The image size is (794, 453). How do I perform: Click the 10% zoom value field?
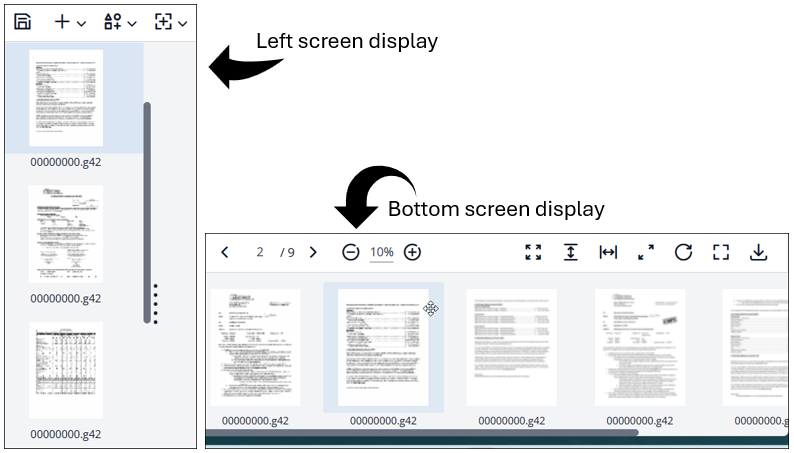point(382,252)
